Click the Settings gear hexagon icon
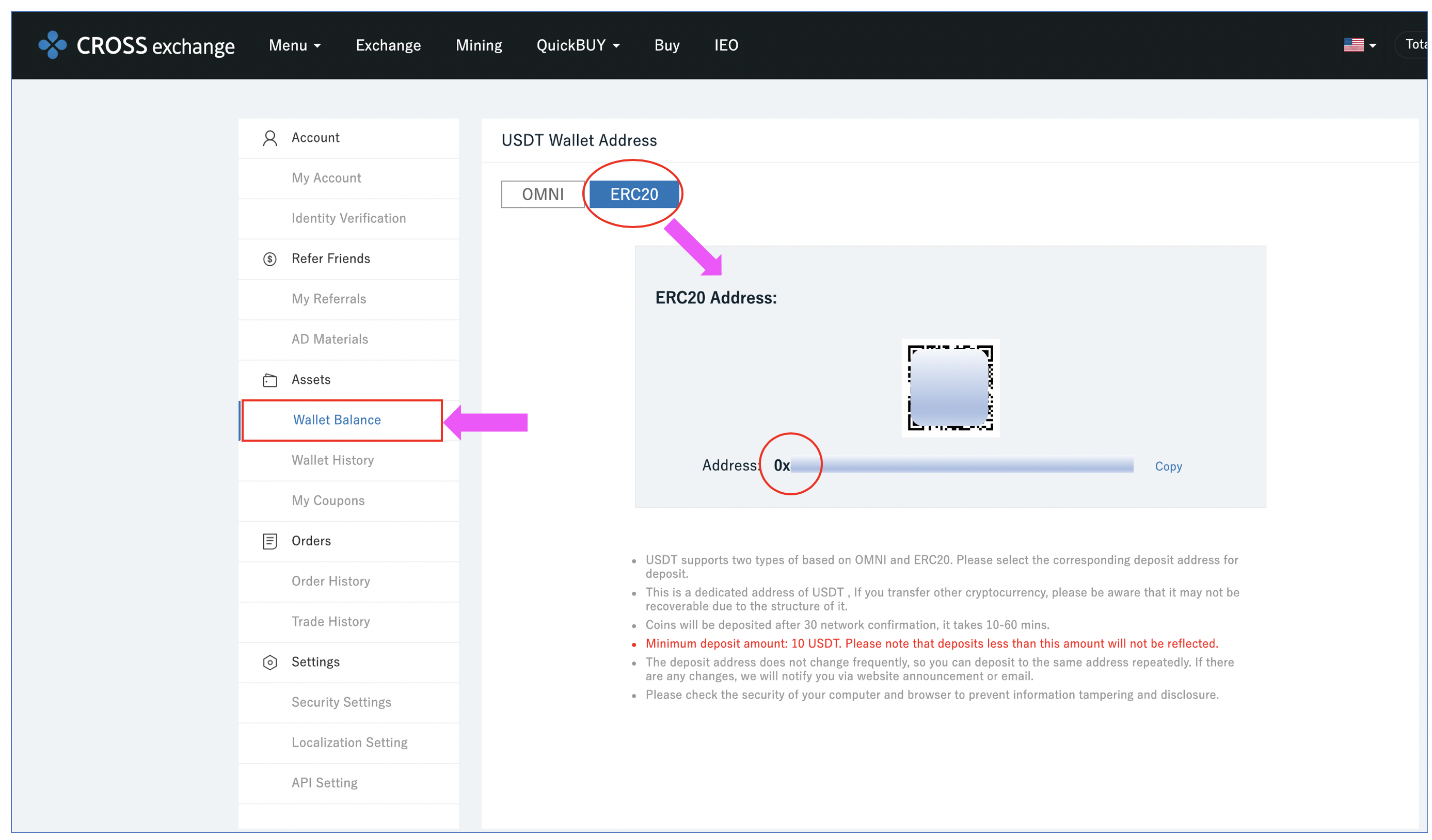This screenshot has height=840, width=1432. click(270, 662)
